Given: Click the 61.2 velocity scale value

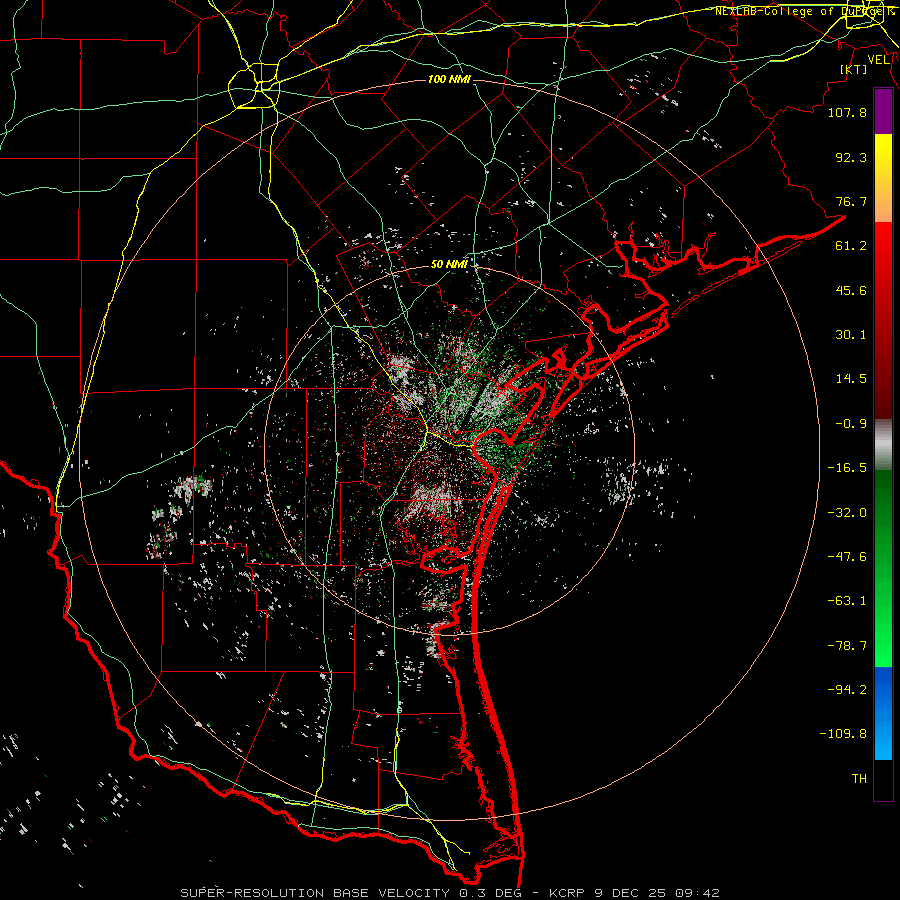Looking at the screenshot, I should coord(851,246).
